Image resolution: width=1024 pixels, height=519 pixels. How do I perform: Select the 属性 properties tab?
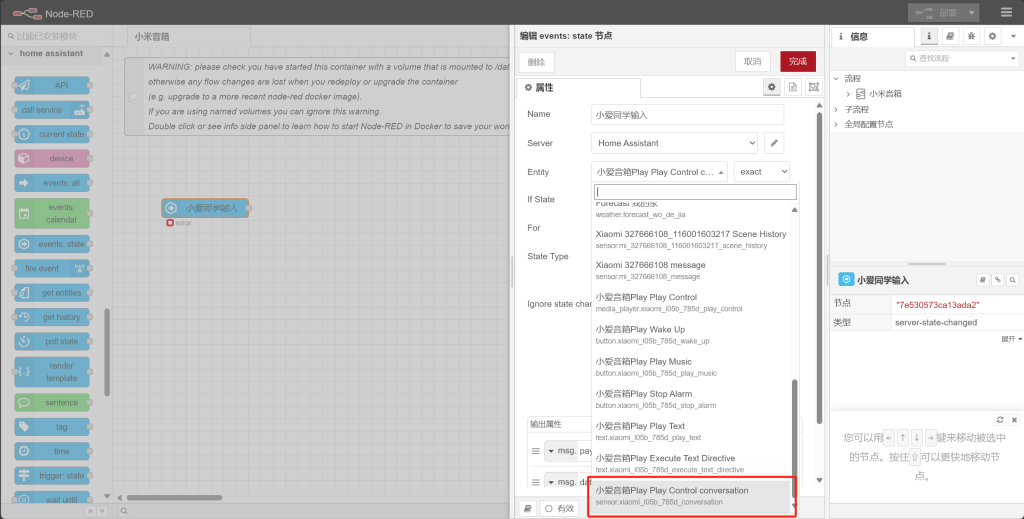(579, 87)
